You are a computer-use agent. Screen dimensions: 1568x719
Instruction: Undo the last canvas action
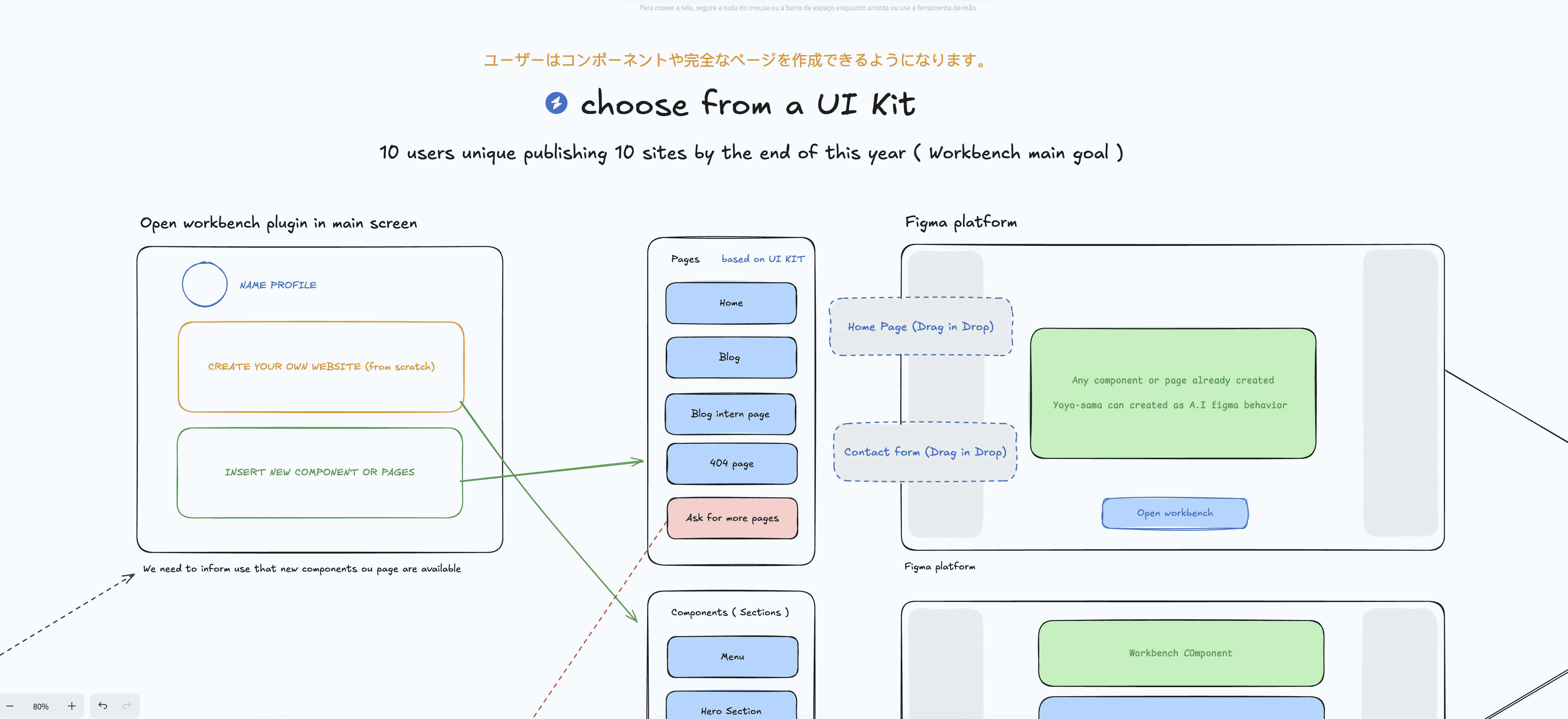coord(103,706)
